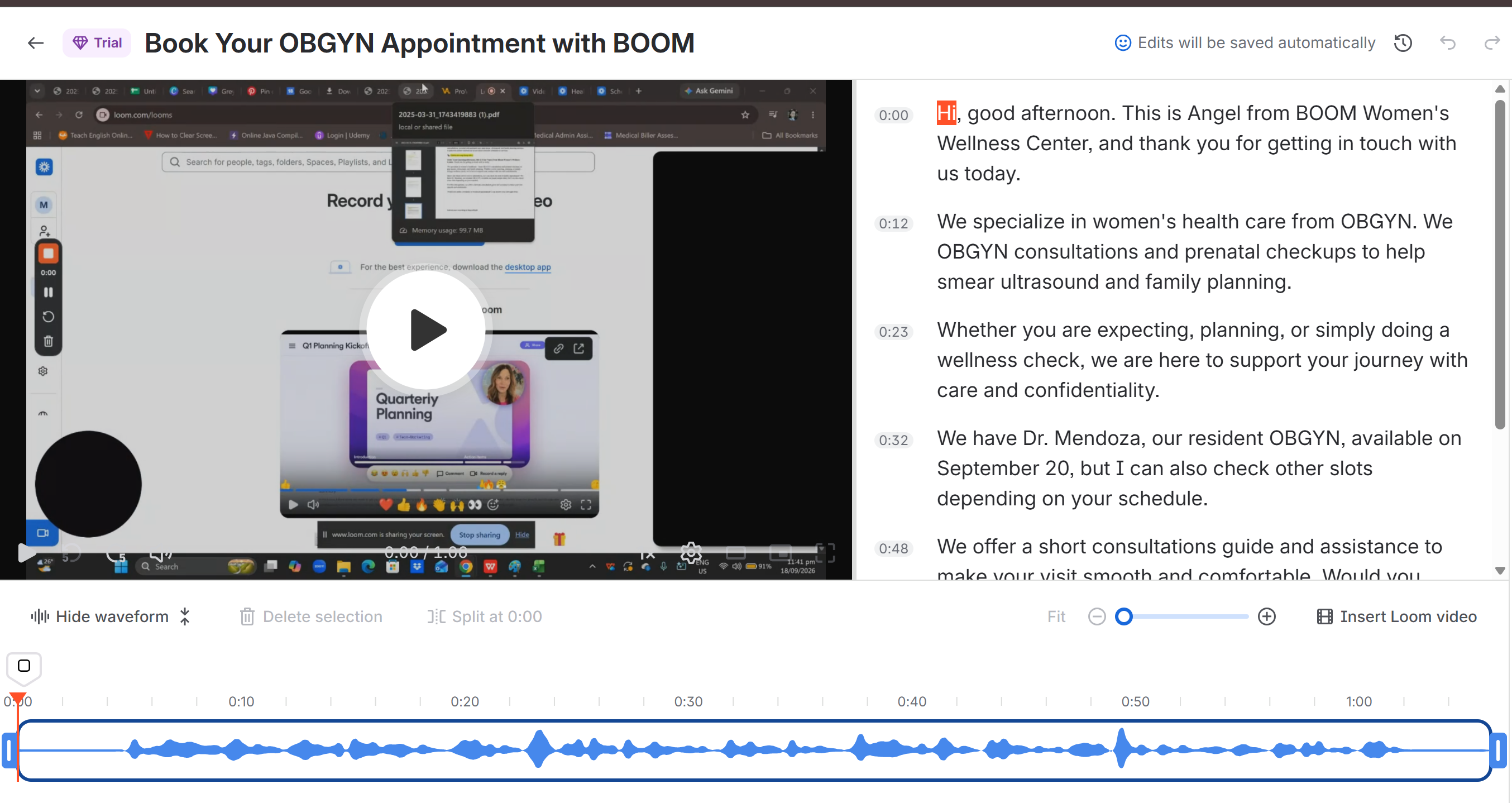The height and width of the screenshot is (803, 1512).
Task: Click the transcript scrollbar thumb
Action: click(x=1500, y=264)
